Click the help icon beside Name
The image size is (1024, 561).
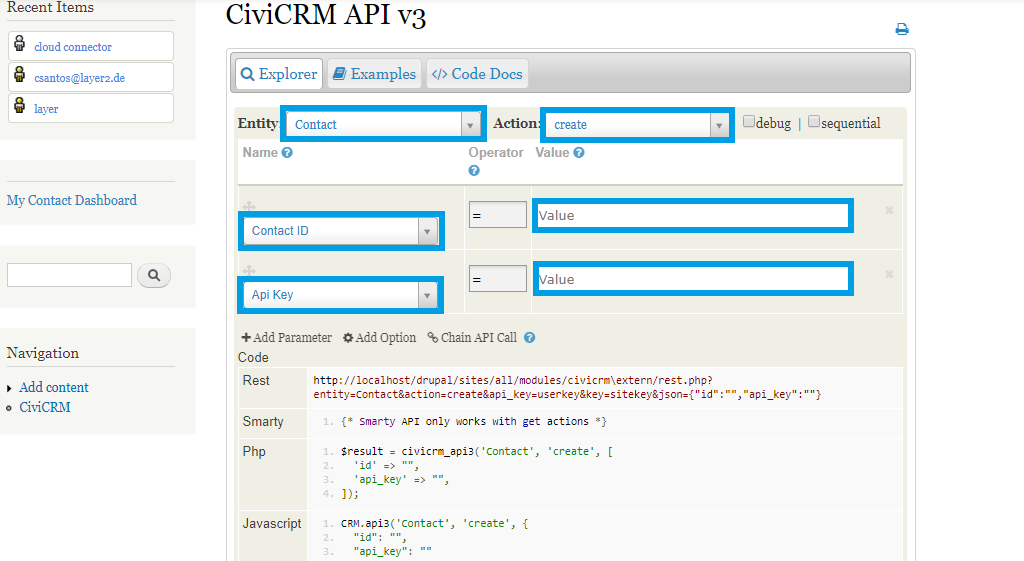point(287,153)
